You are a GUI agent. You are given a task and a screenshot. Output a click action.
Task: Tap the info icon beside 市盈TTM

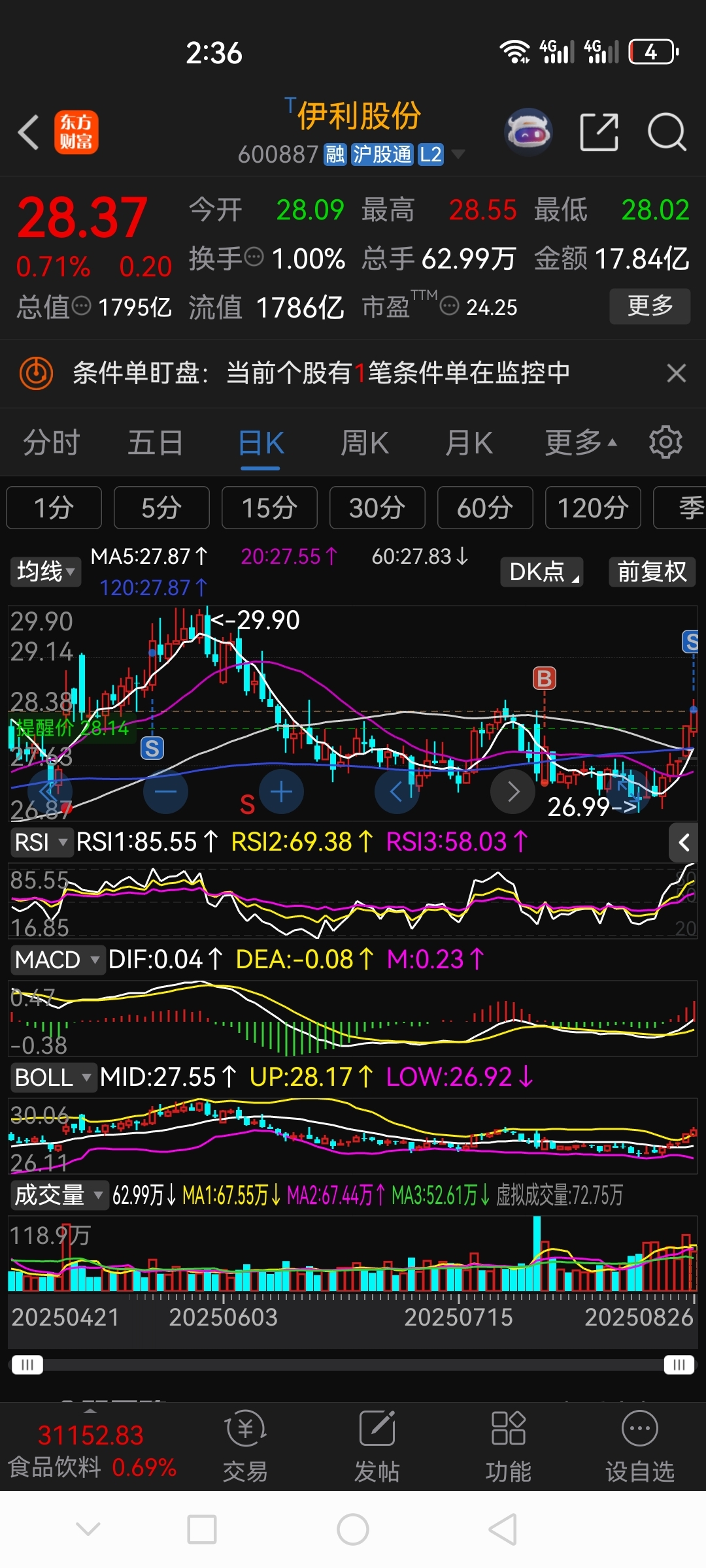click(449, 305)
